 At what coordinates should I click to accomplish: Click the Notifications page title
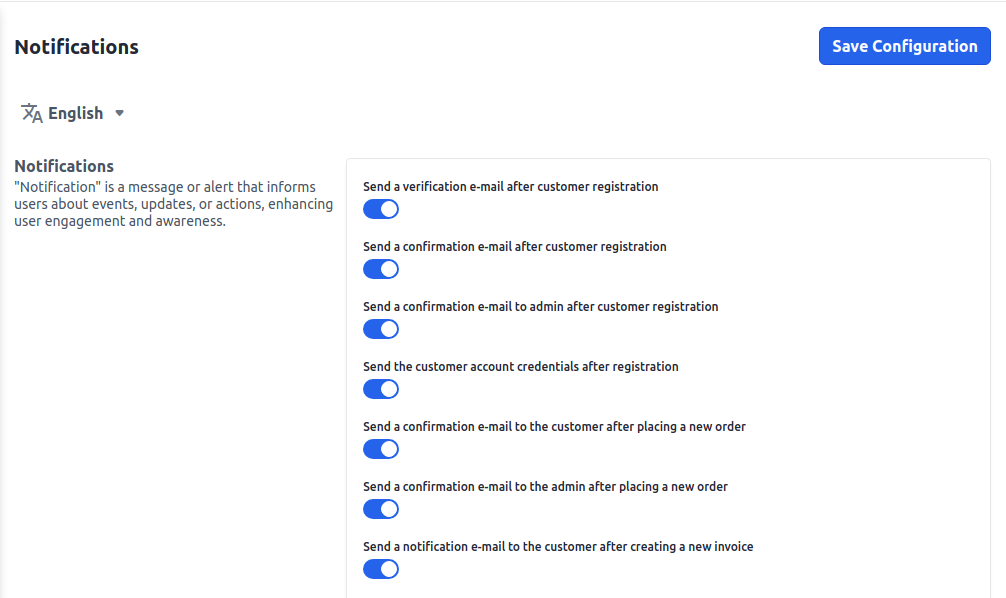tap(76, 46)
